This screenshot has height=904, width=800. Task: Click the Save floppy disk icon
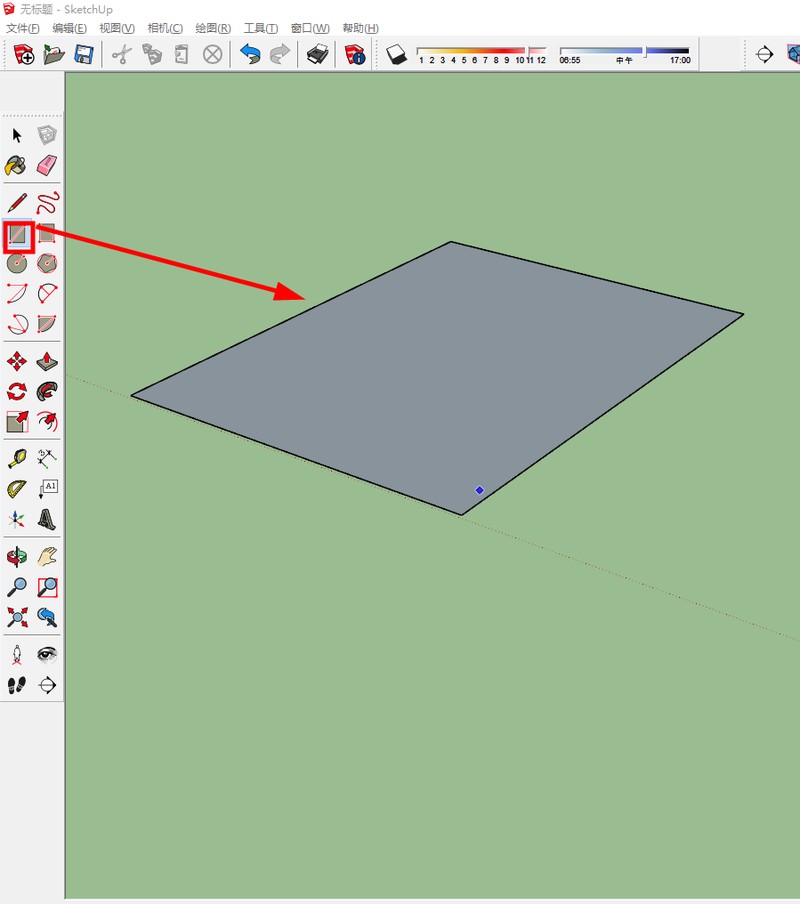(84, 55)
